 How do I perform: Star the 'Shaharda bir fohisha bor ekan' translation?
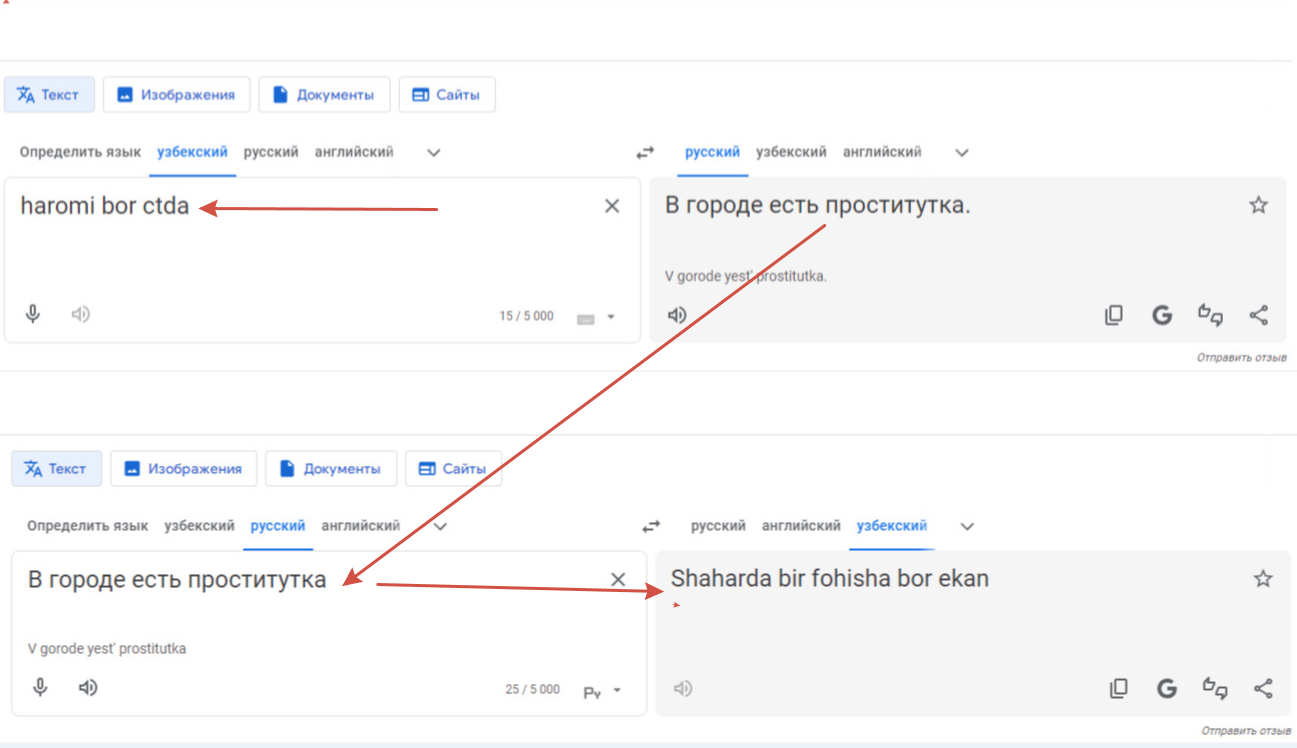tap(1264, 578)
